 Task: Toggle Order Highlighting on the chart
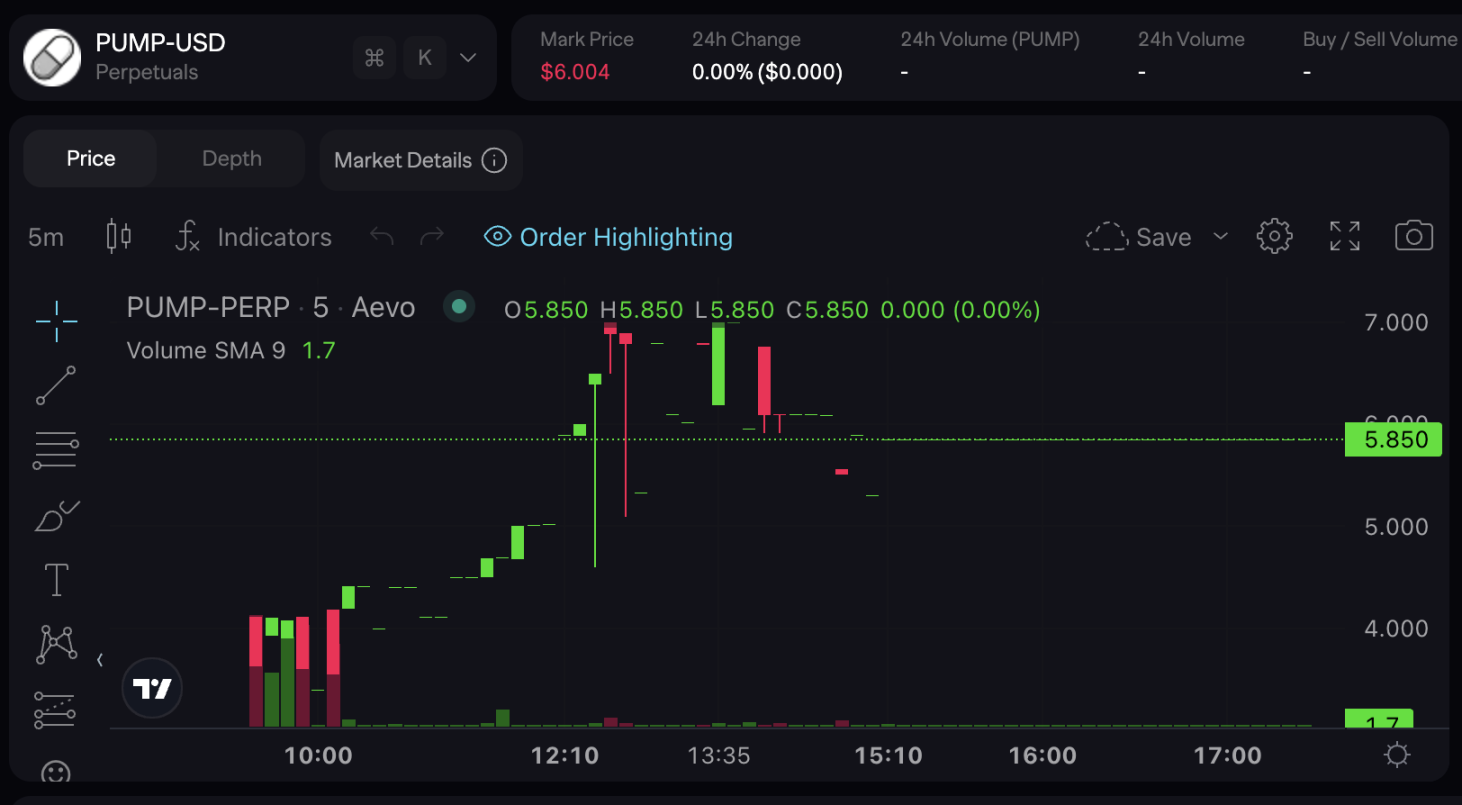607,237
